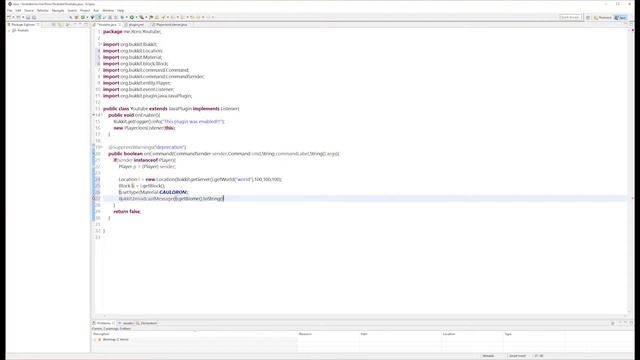Open the Run menu
The height and width of the screenshot is (360, 640).
point(96,11)
